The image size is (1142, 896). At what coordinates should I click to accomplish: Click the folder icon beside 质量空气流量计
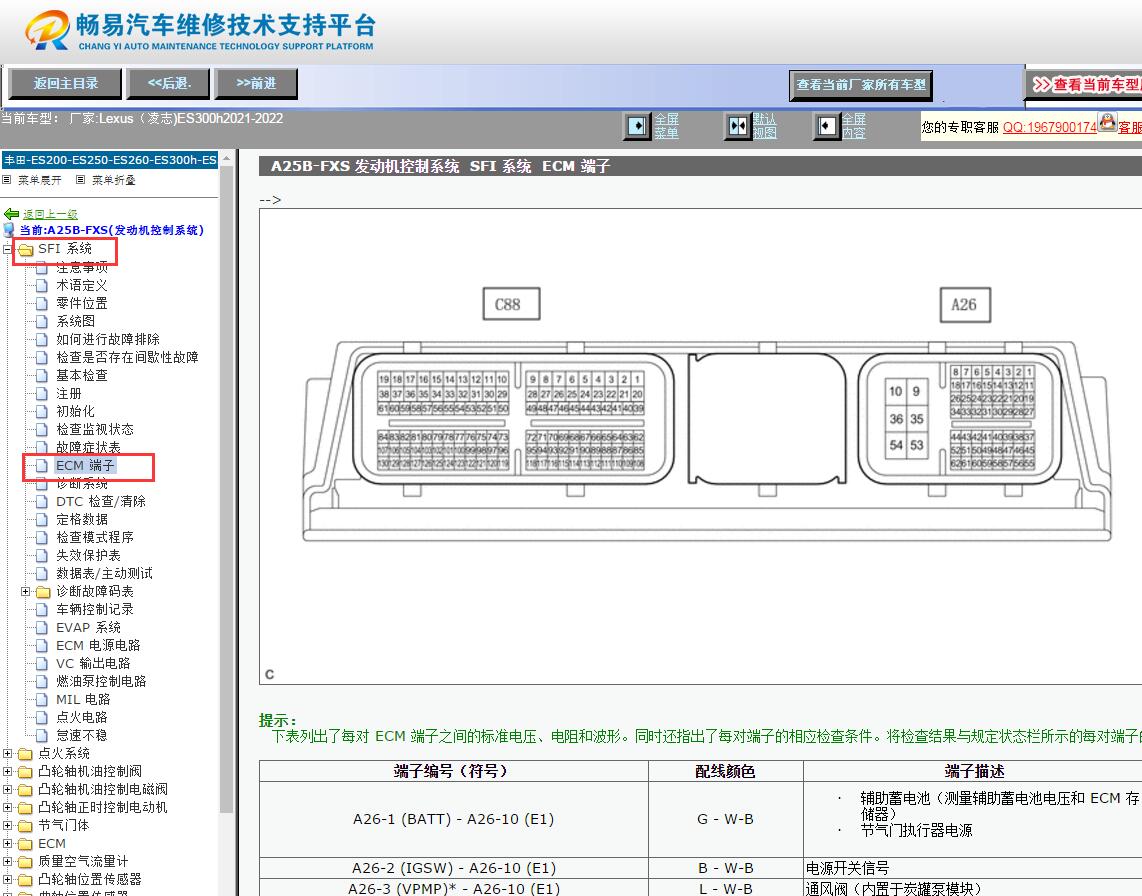tap(25, 862)
